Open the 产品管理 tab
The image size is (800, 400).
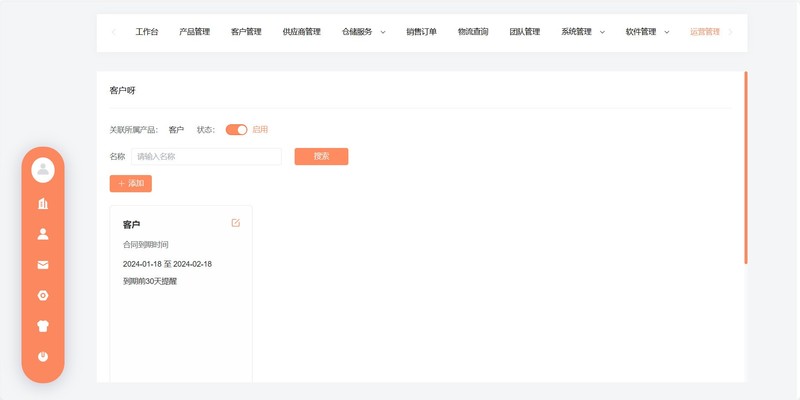[194, 32]
